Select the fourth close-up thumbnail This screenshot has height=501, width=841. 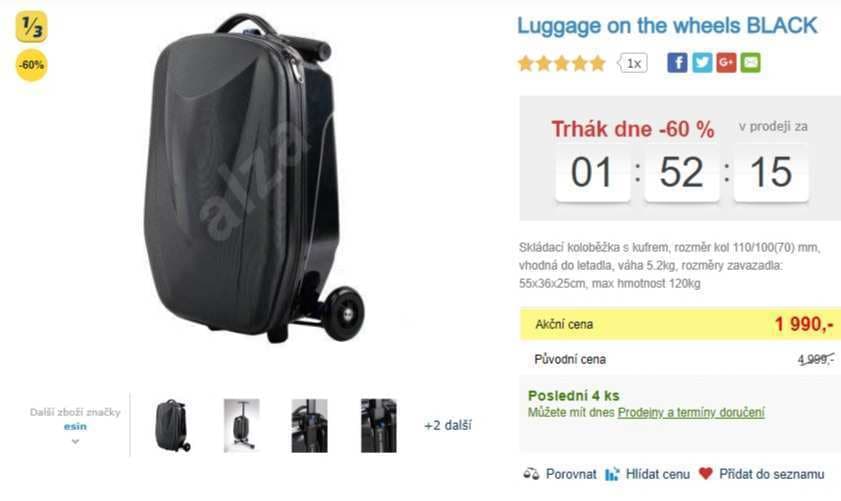click(x=379, y=425)
